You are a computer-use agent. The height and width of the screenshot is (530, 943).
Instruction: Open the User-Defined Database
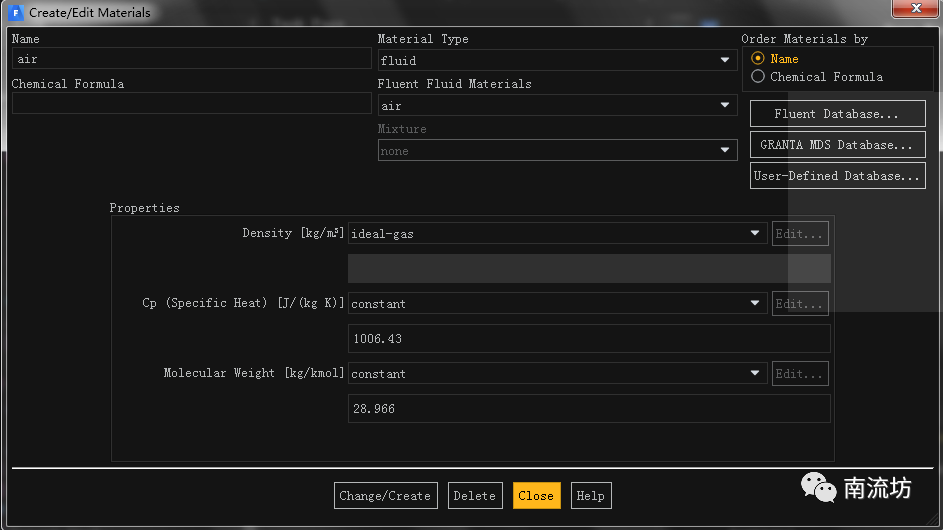tap(837, 176)
